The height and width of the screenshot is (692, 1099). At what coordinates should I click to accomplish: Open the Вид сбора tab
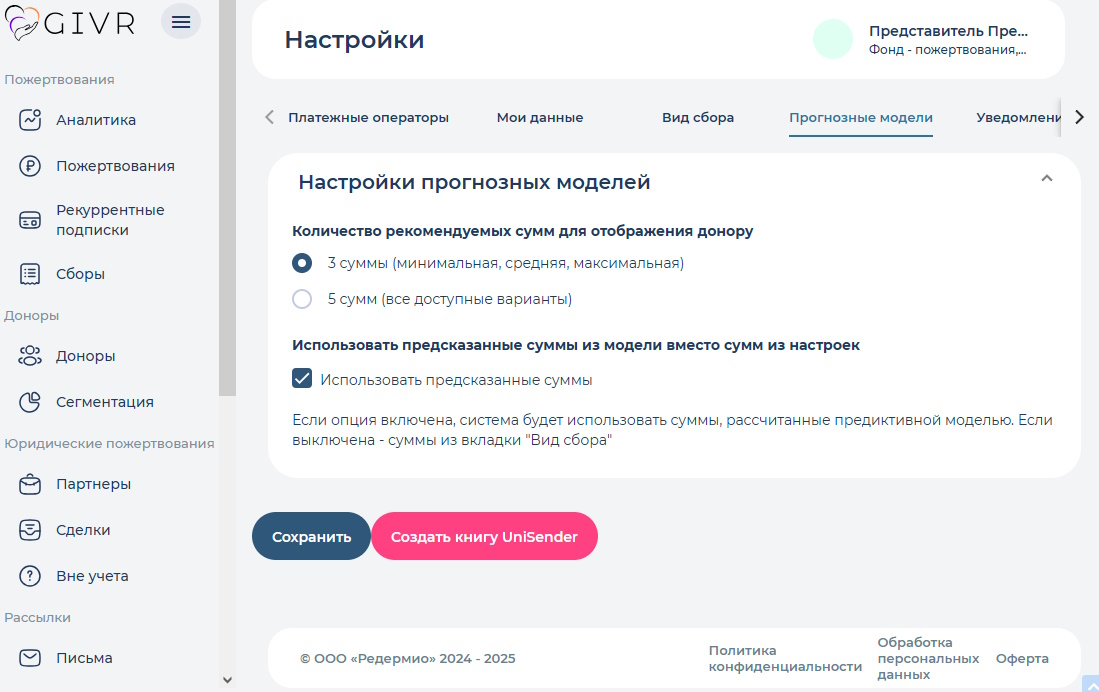pos(697,117)
